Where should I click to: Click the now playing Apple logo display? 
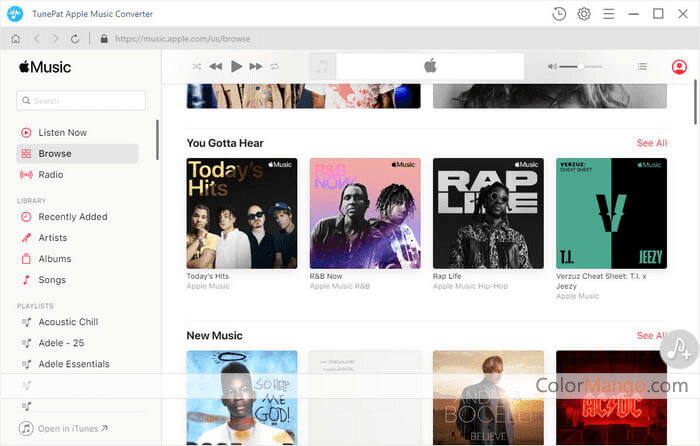(430, 67)
